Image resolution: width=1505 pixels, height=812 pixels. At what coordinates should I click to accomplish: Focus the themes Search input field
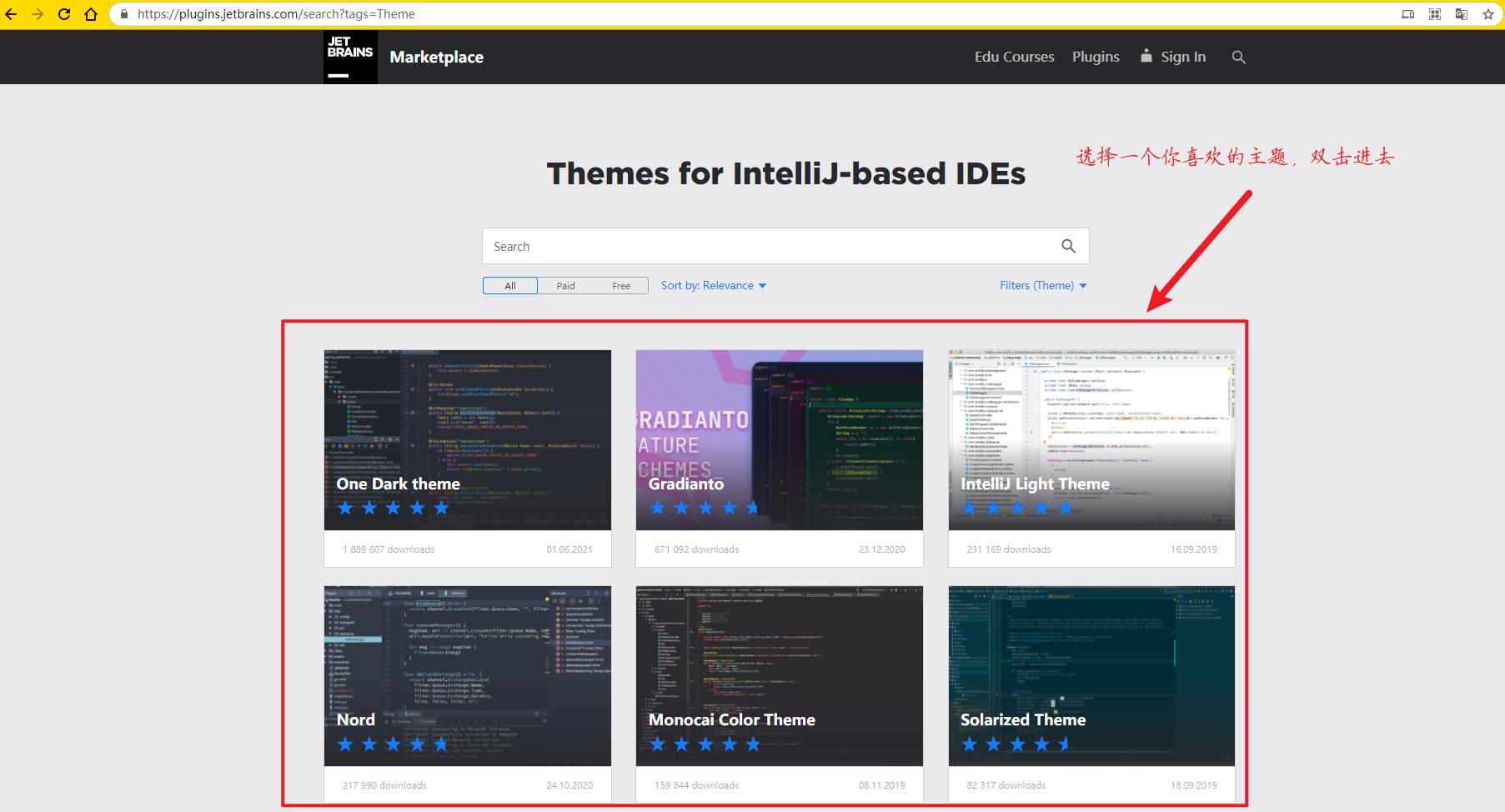(785, 246)
